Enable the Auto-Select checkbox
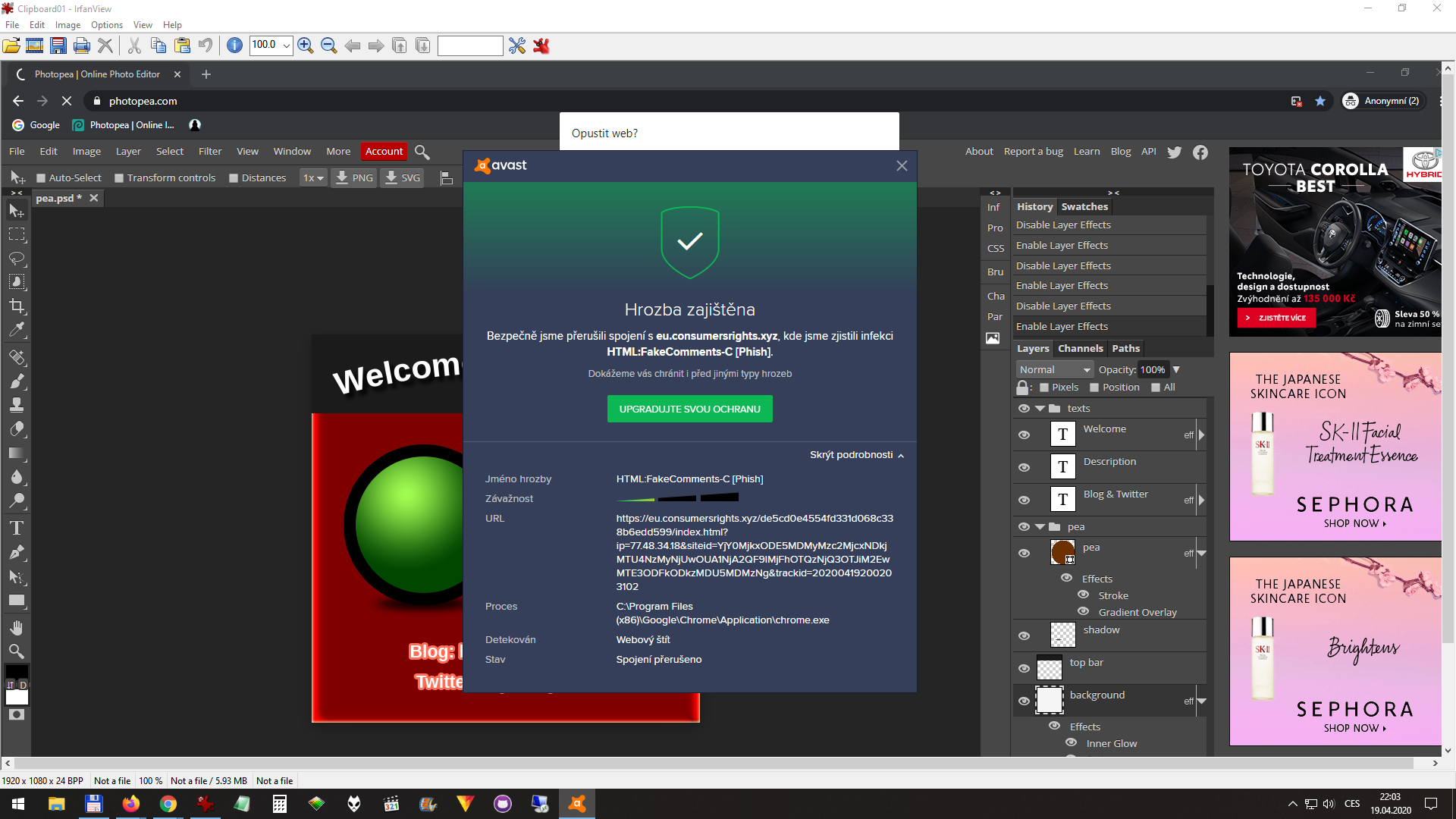The image size is (1456, 819). click(x=42, y=177)
